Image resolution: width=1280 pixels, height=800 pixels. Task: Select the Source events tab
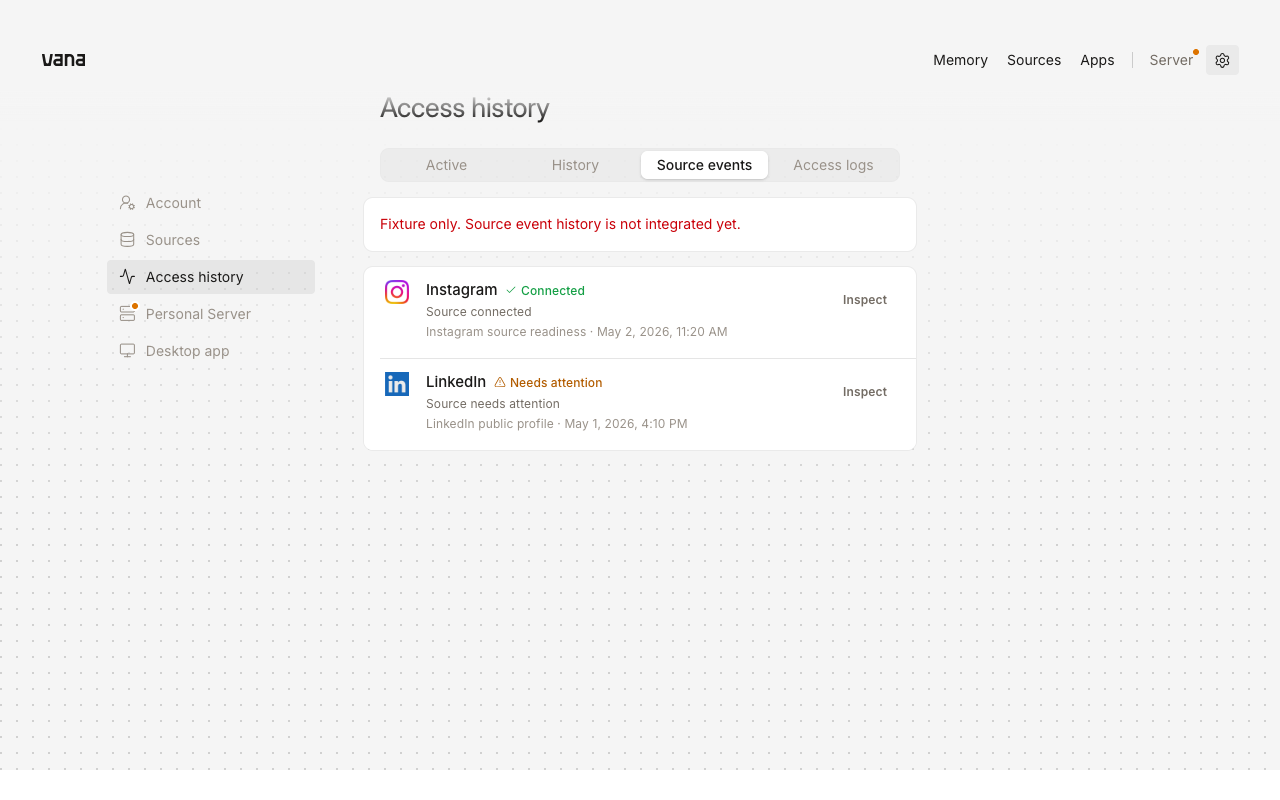[x=704, y=165]
